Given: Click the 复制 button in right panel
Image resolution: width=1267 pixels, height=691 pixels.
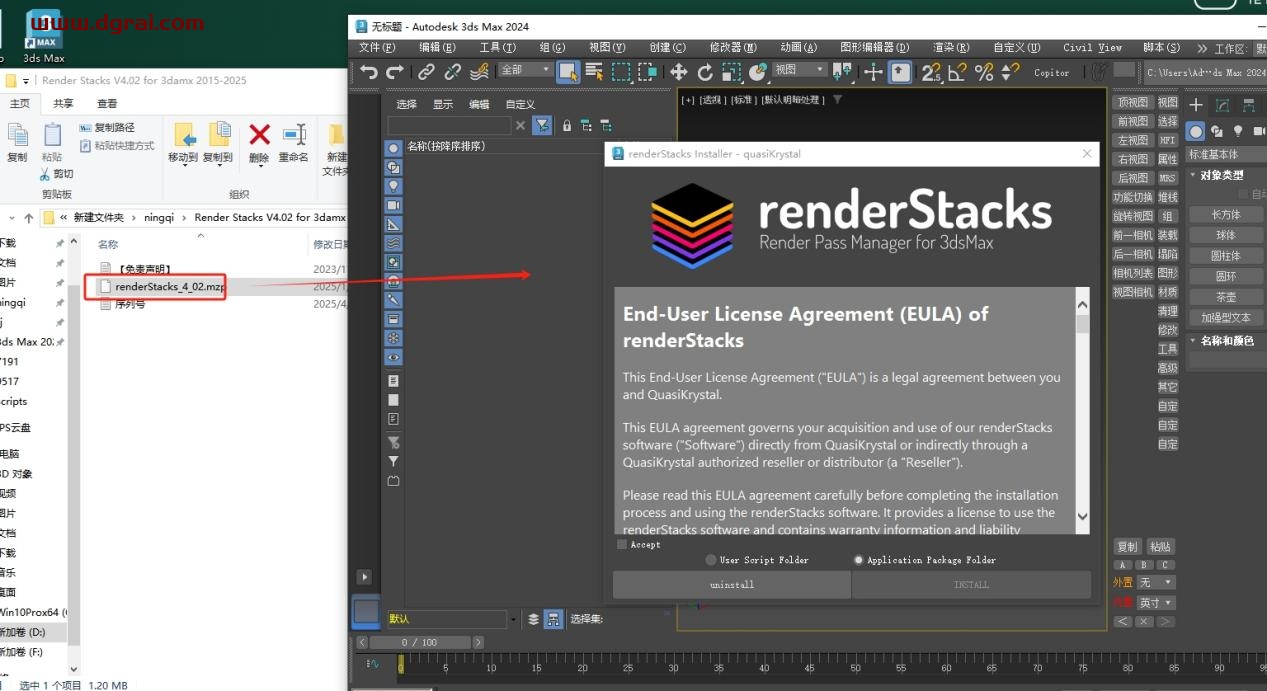Looking at the screenshot, I should pyautogui.click(x=1128, y=547).
